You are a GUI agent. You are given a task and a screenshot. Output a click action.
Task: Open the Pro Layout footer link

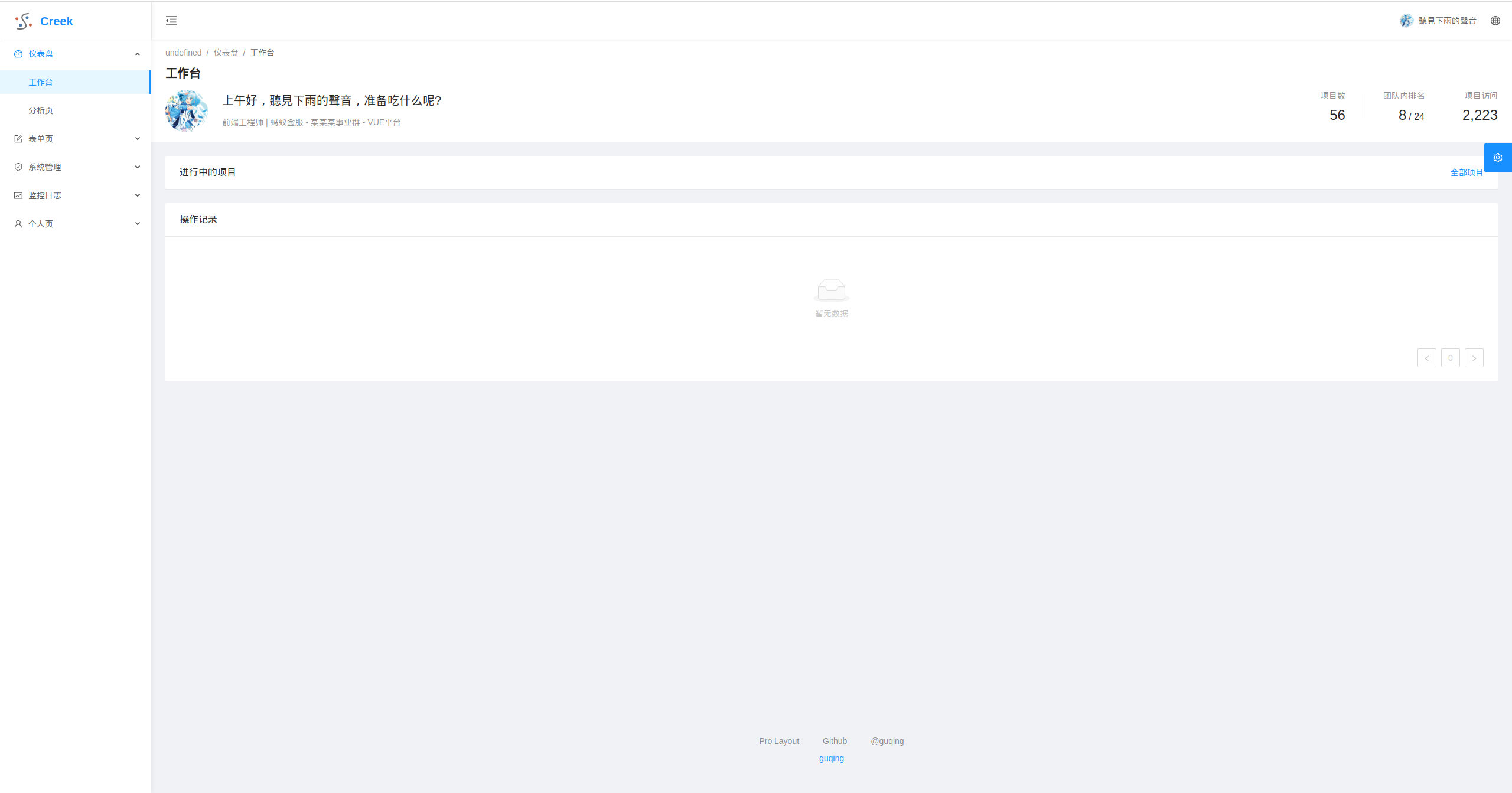pos(778,741)
